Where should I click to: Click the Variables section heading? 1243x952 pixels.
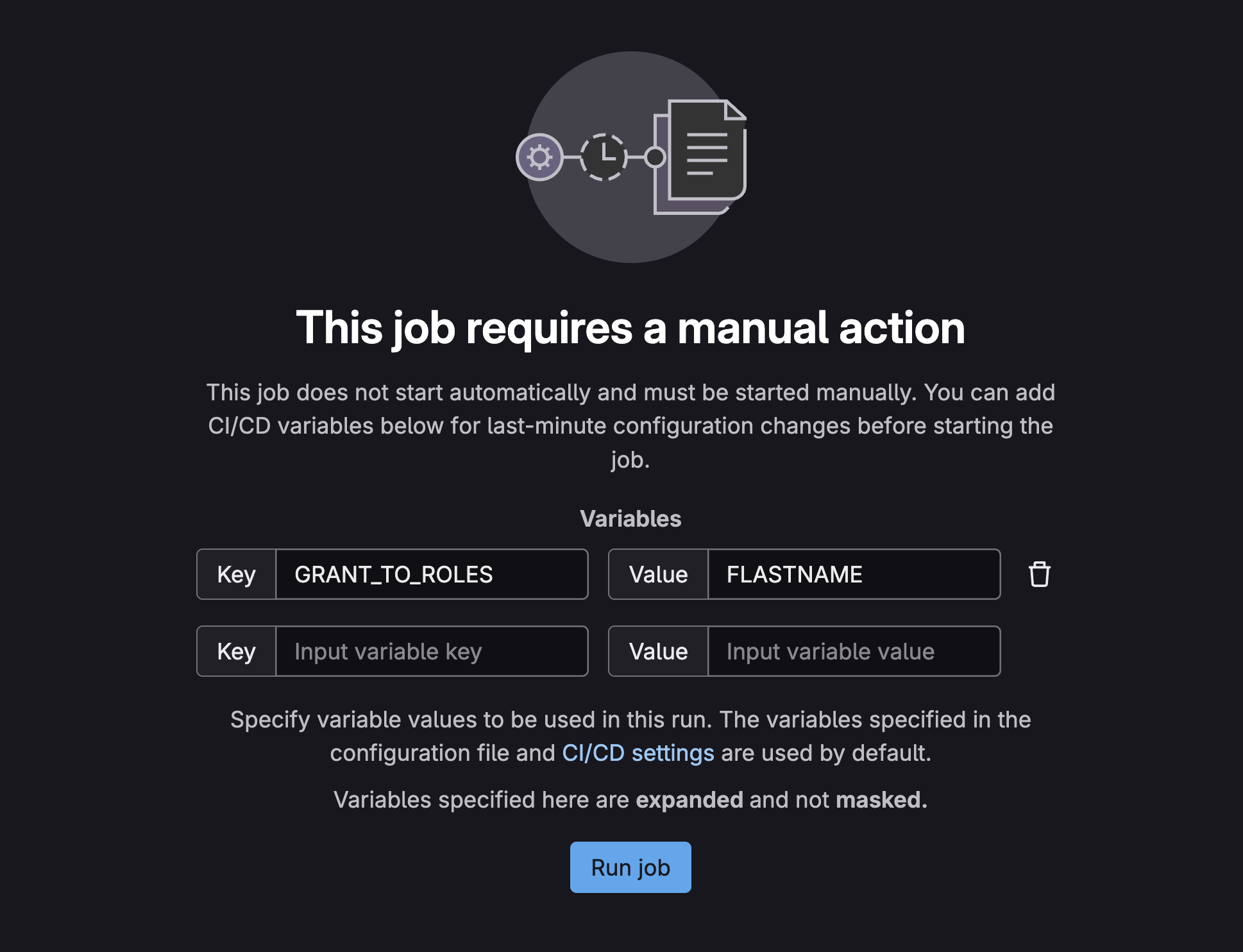pyautogui.click(x=630, y=519)
